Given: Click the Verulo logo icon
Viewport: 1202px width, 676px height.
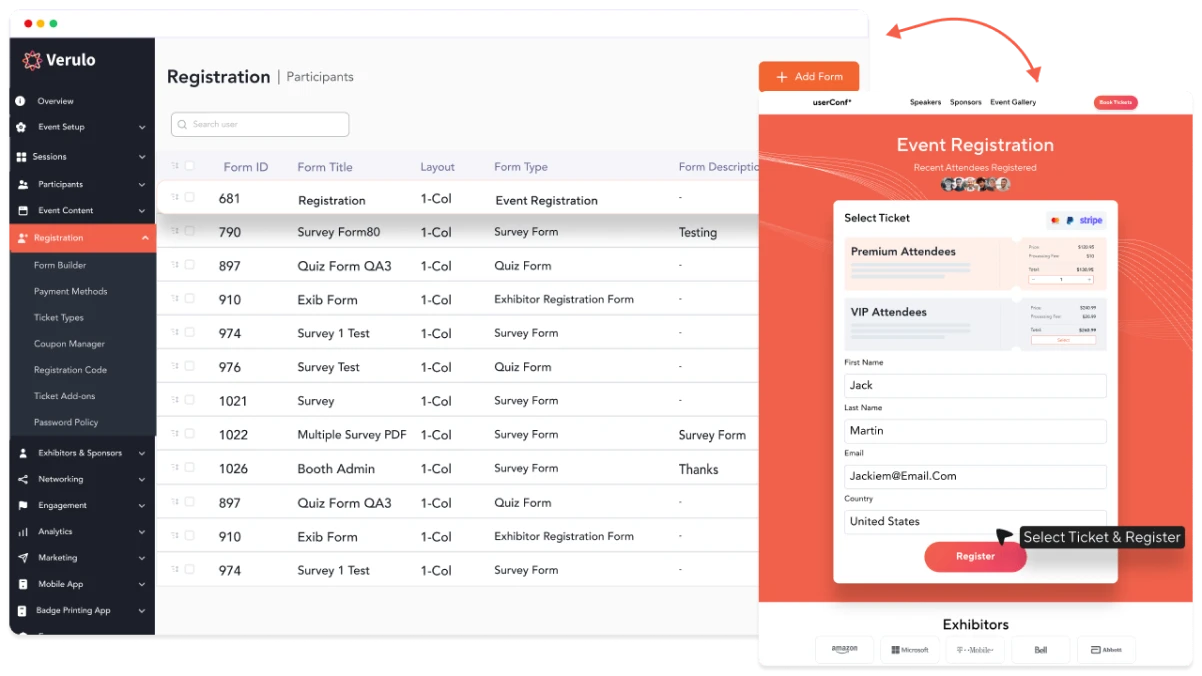Looking at the screenshot, I should (x=32, y=60).
